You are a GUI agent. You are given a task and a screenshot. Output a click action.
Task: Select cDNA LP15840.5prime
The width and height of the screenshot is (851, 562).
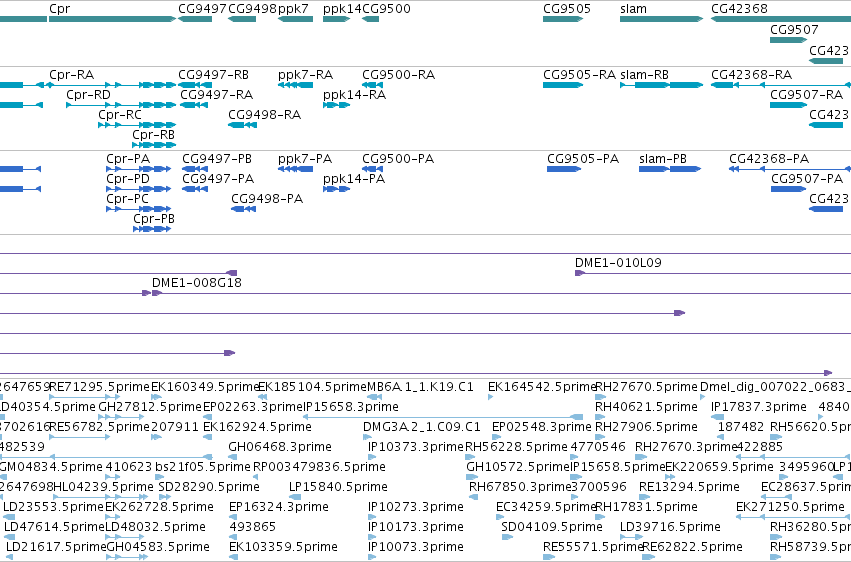coord(295,497)
